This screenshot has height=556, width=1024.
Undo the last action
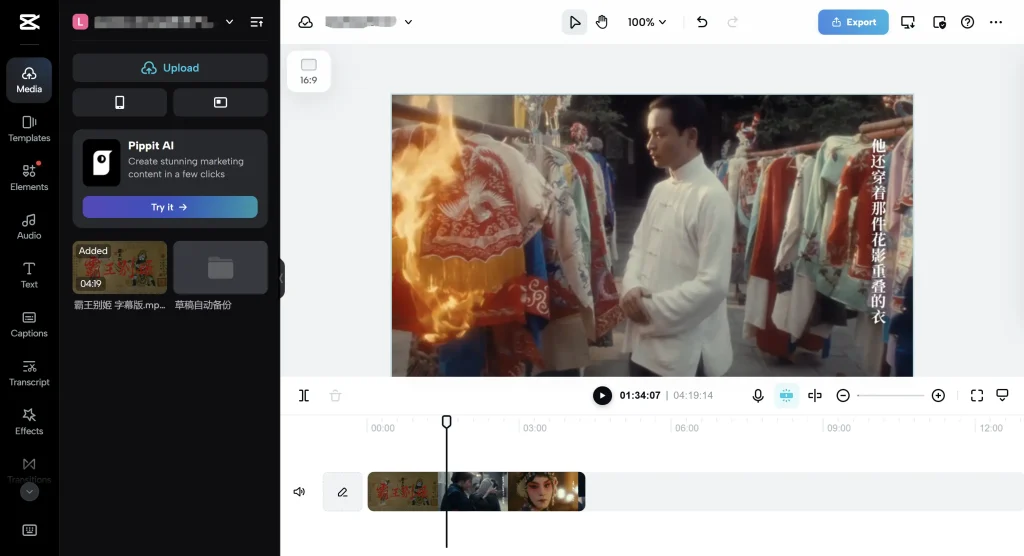[x=702, y=22]
